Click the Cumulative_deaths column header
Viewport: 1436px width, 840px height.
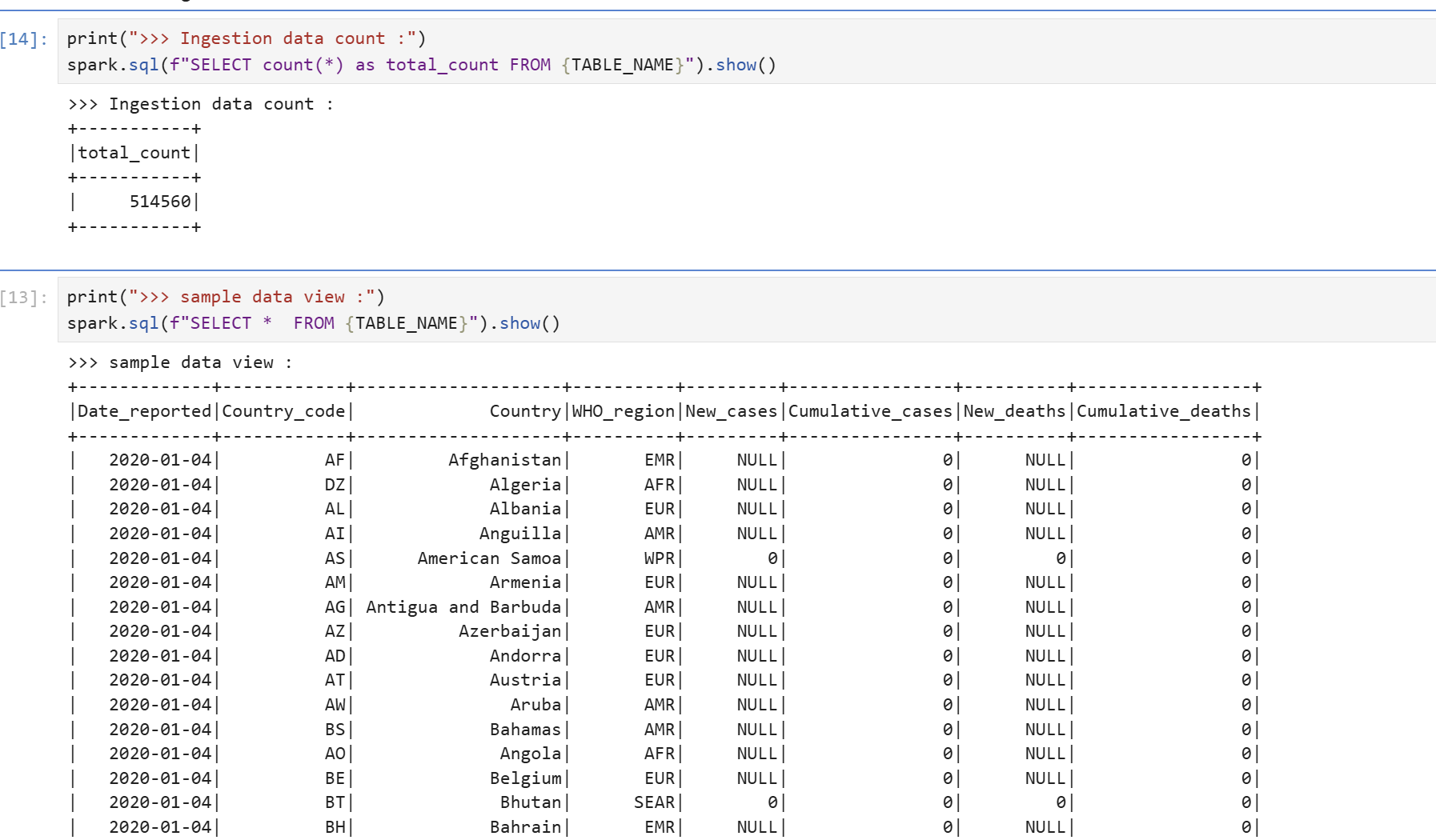tap(1163, 411)
